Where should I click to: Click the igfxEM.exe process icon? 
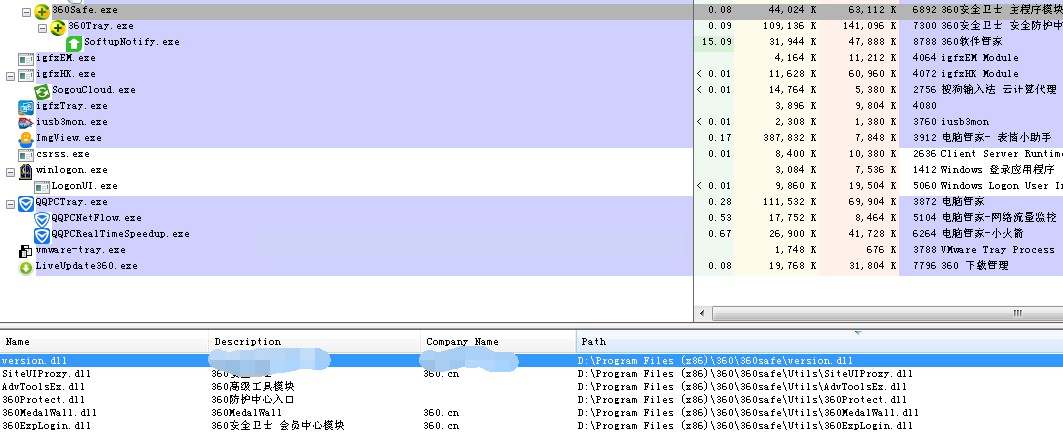tap(26, 59)
